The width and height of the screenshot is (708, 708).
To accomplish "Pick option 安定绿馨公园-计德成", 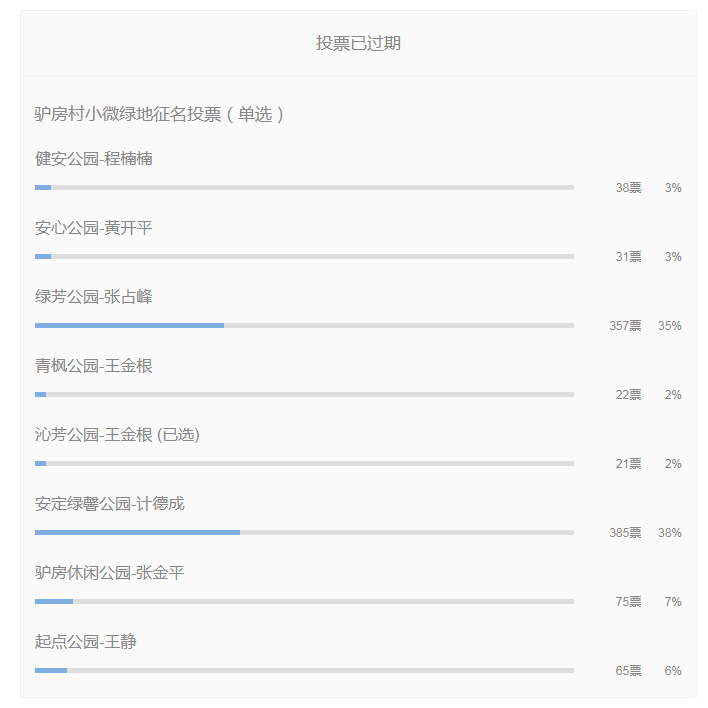I will tap(110, 504).
